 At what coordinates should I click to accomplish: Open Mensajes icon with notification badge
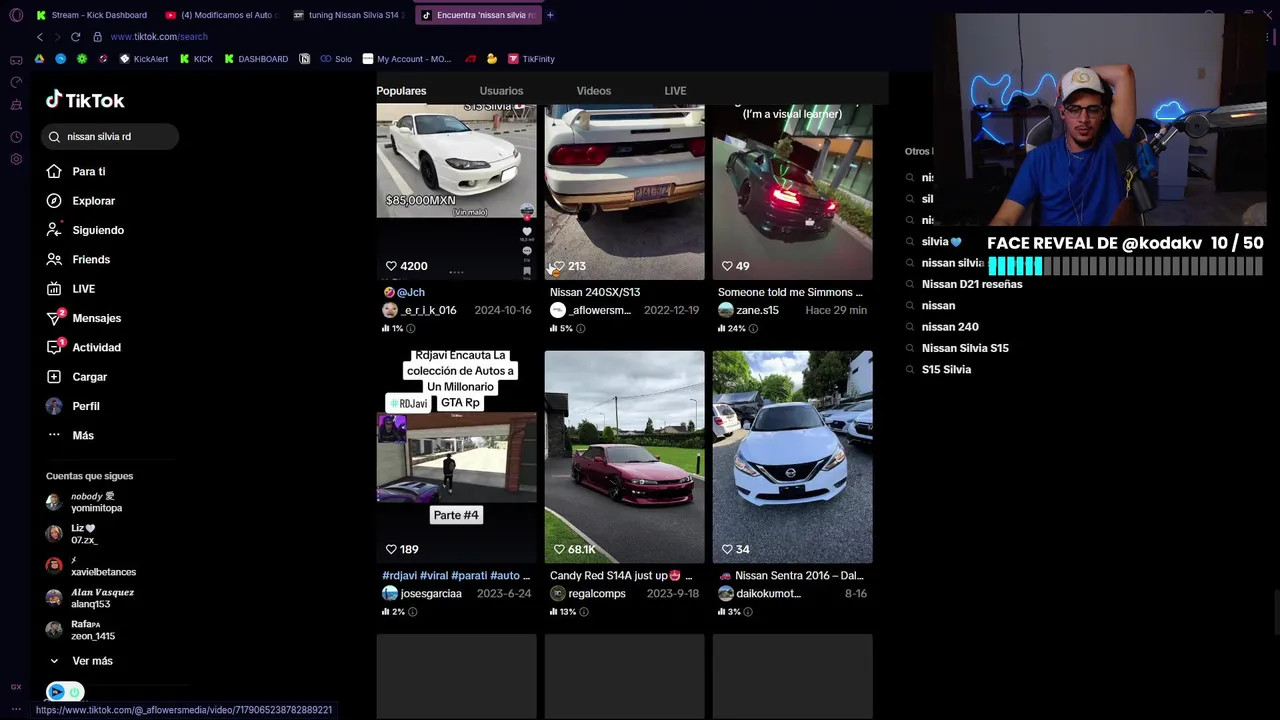(54, 318)
